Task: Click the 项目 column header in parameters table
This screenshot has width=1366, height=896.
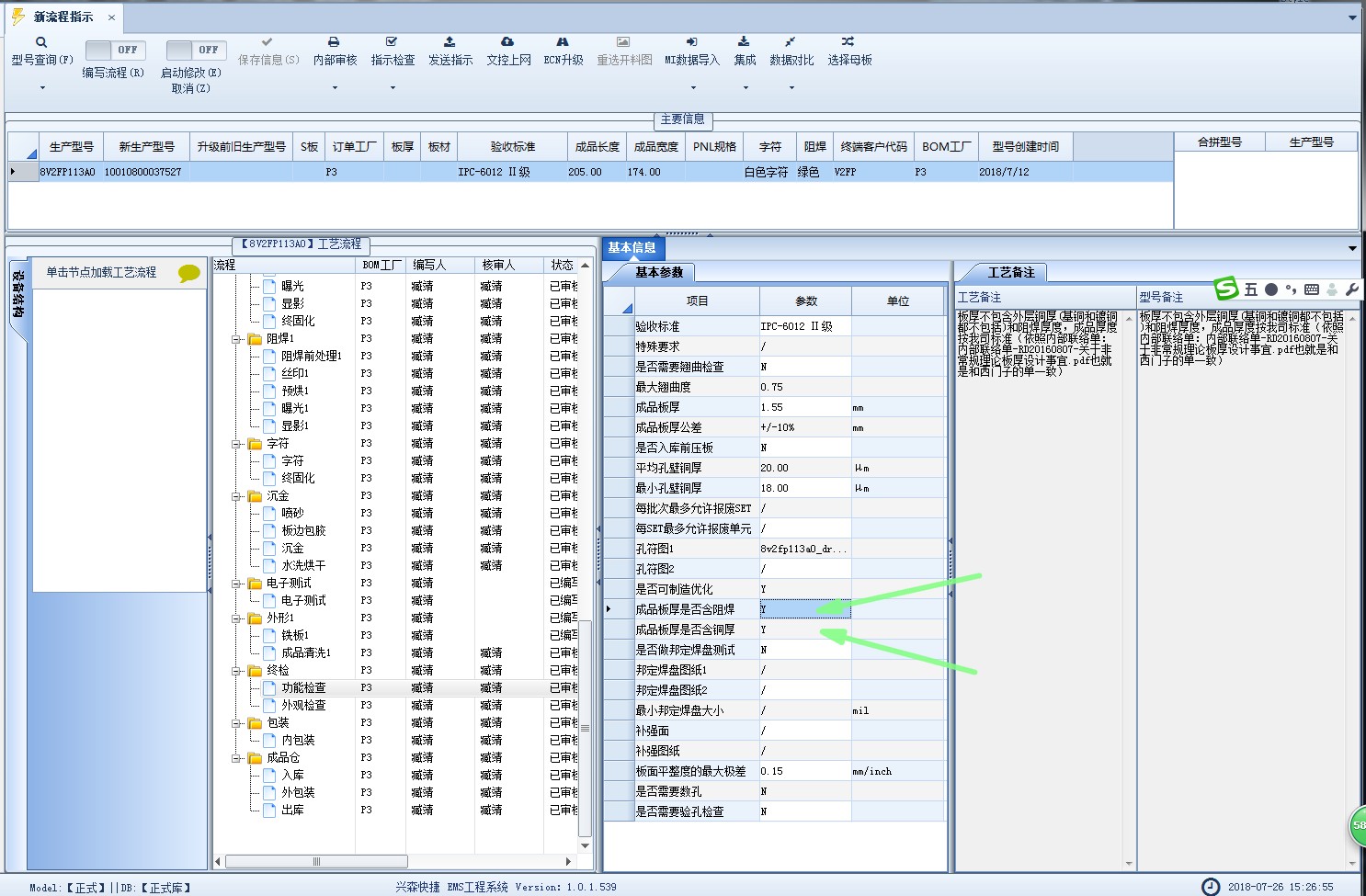Action: (x=697, y=301)
